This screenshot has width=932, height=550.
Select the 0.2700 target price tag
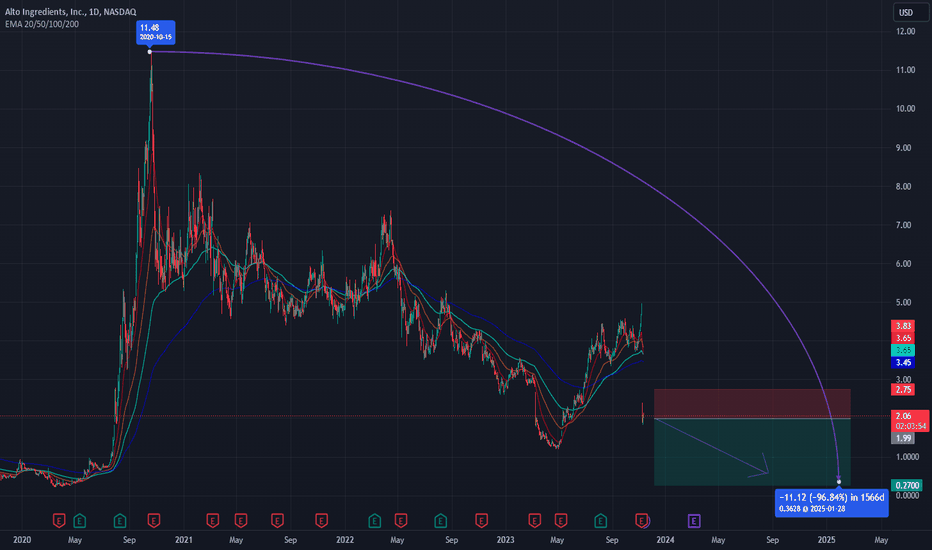point(906,485)
